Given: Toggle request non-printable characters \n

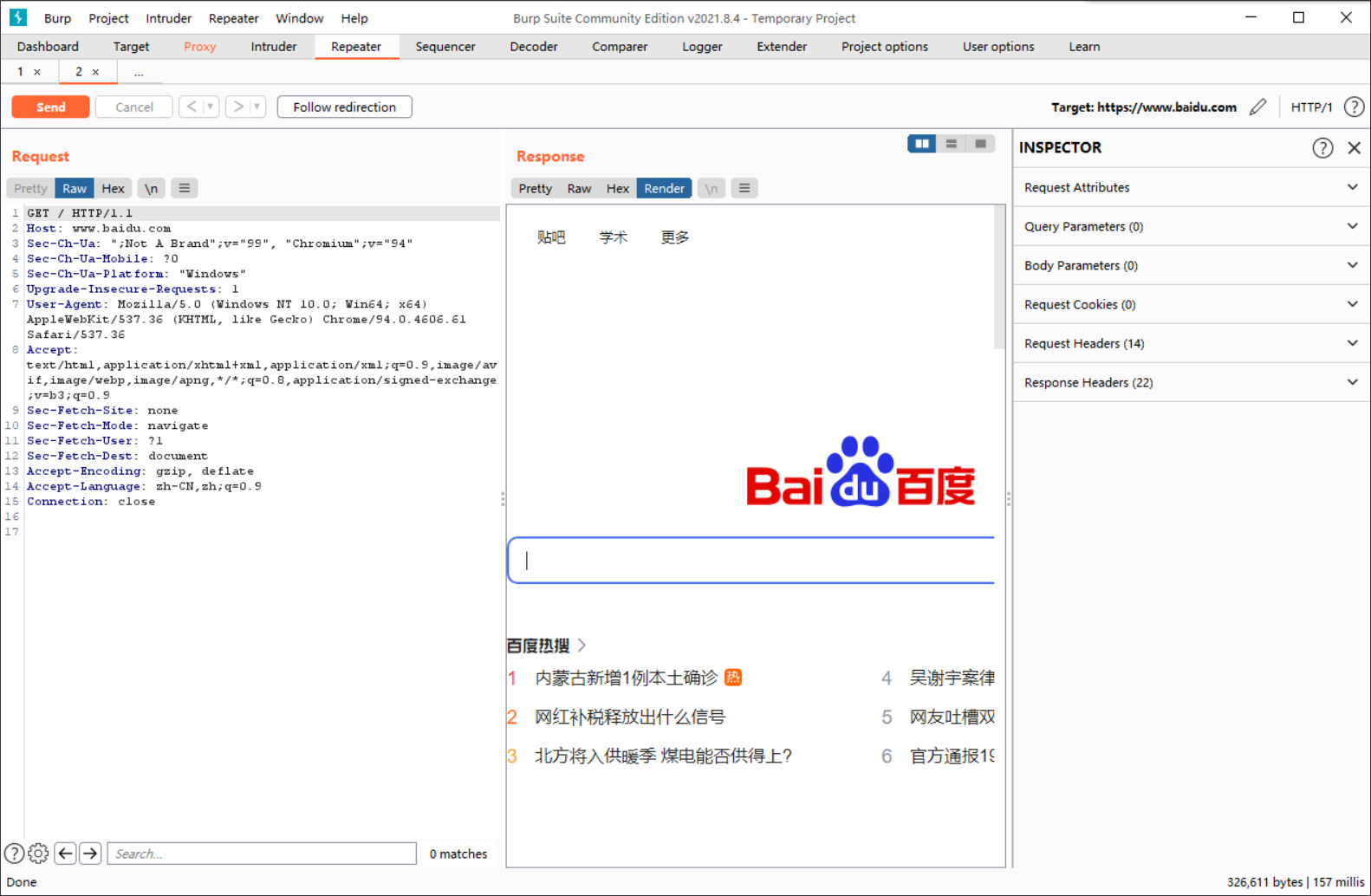Looking at the screenshot, I should tap(151, 188).
